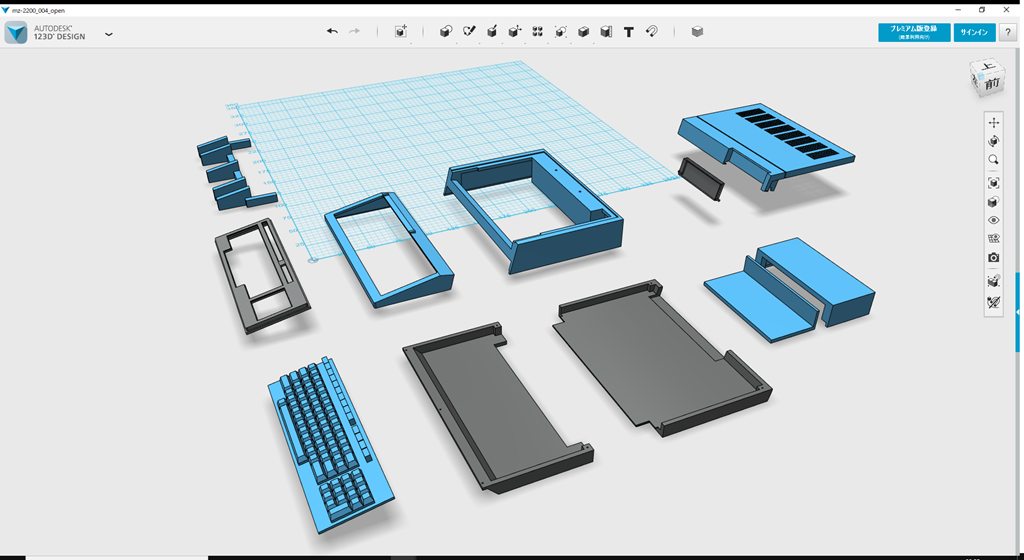Select the Orbit tool in navigation bar

click(x=993, y=141)
